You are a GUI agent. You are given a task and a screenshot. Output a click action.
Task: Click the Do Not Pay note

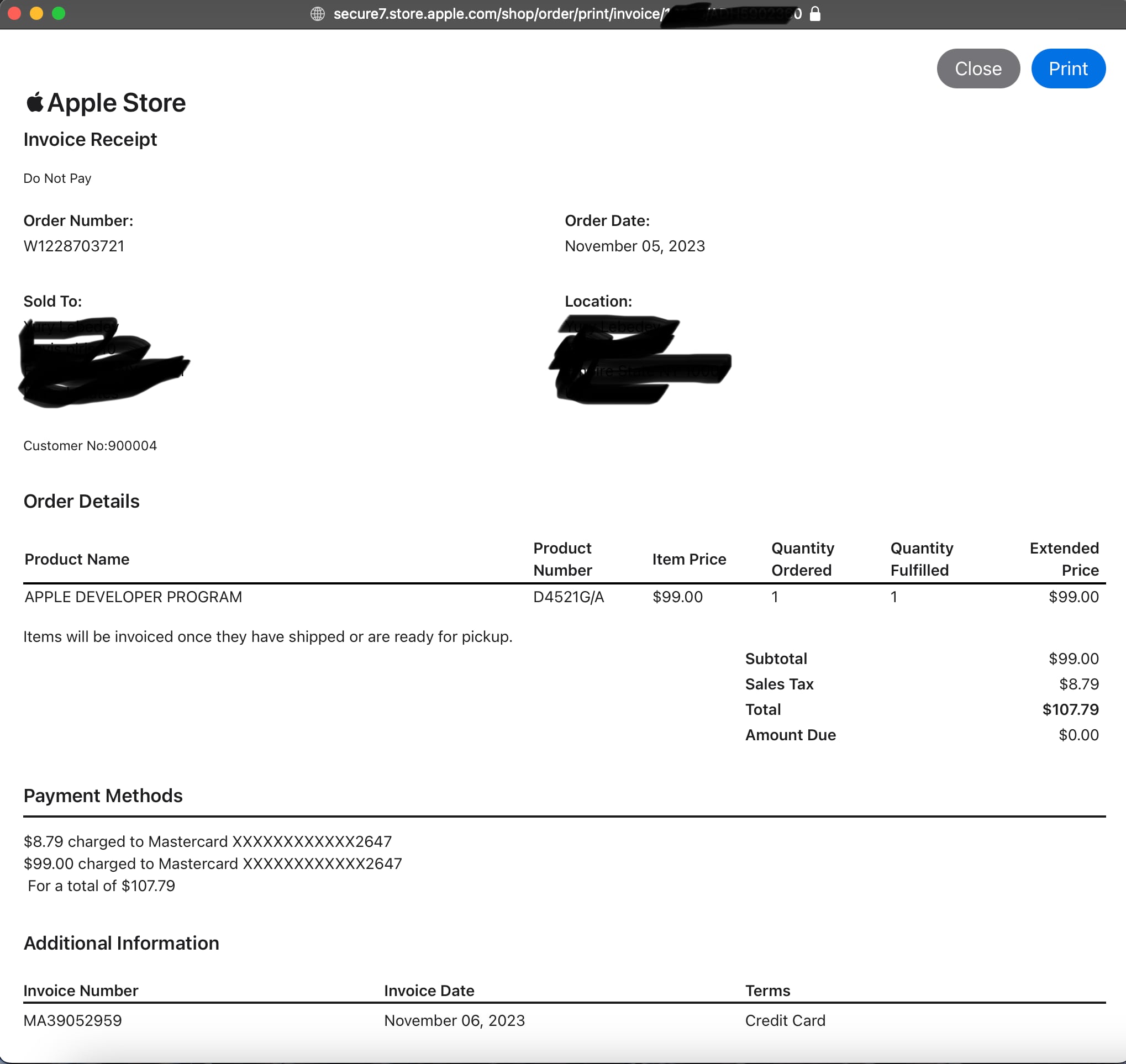(57, 178)
